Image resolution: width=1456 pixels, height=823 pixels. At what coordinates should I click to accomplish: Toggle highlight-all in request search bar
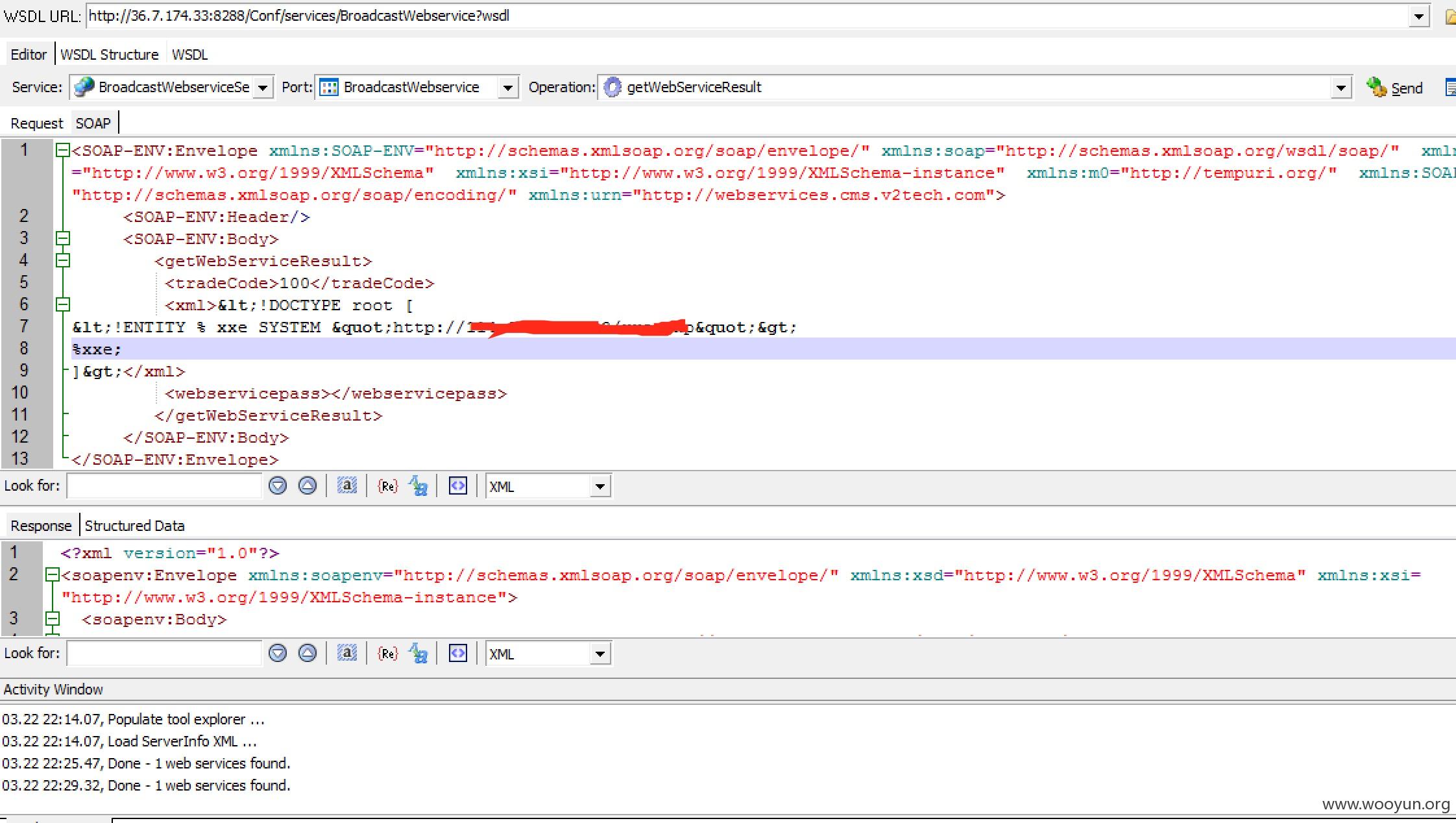(347, 485)
